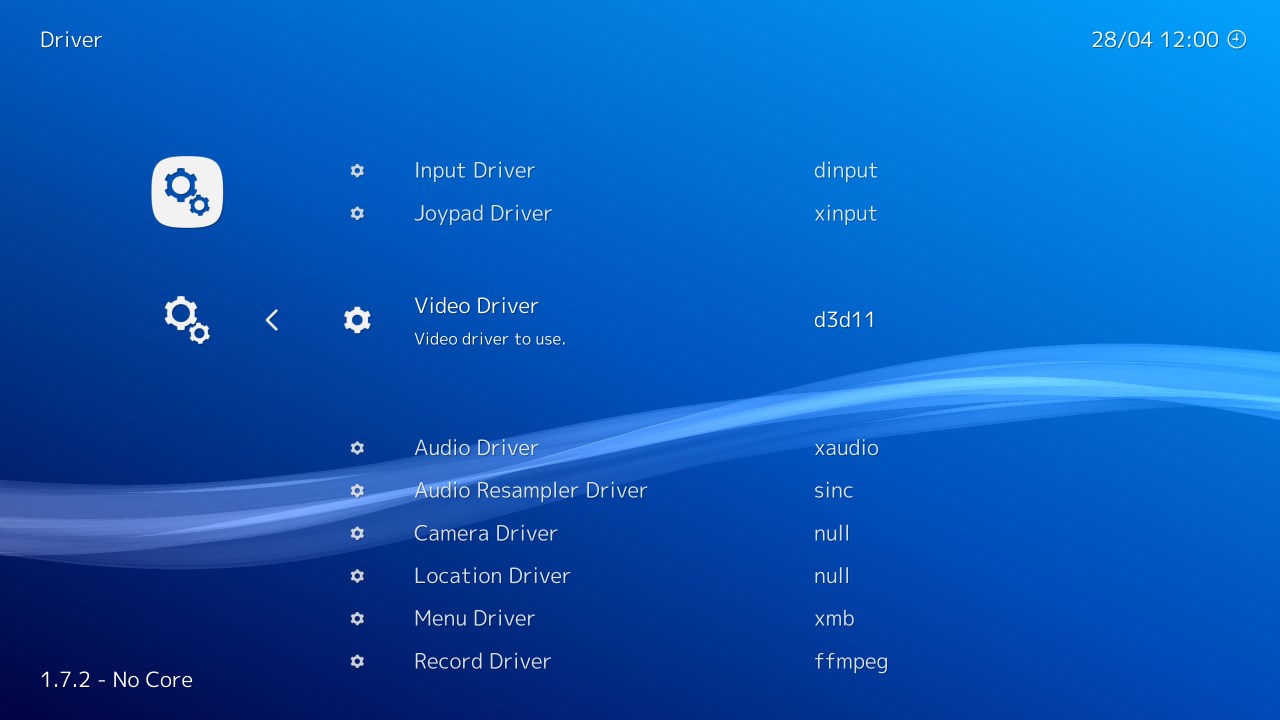Change the null value for Location Driver
This screenshot has height=720, width=1280.
click(832, 576)
